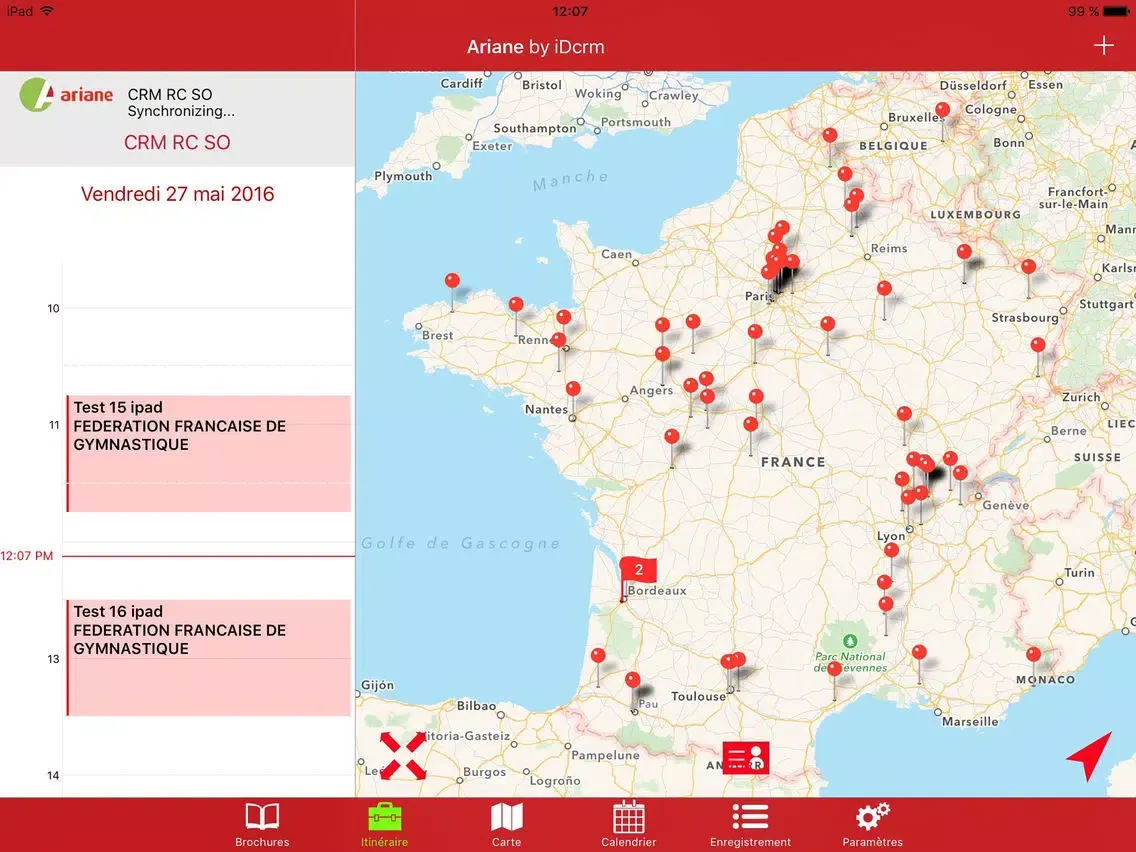
Task: Click the Toulouse label on the map
Action: (x=698, y=696)
